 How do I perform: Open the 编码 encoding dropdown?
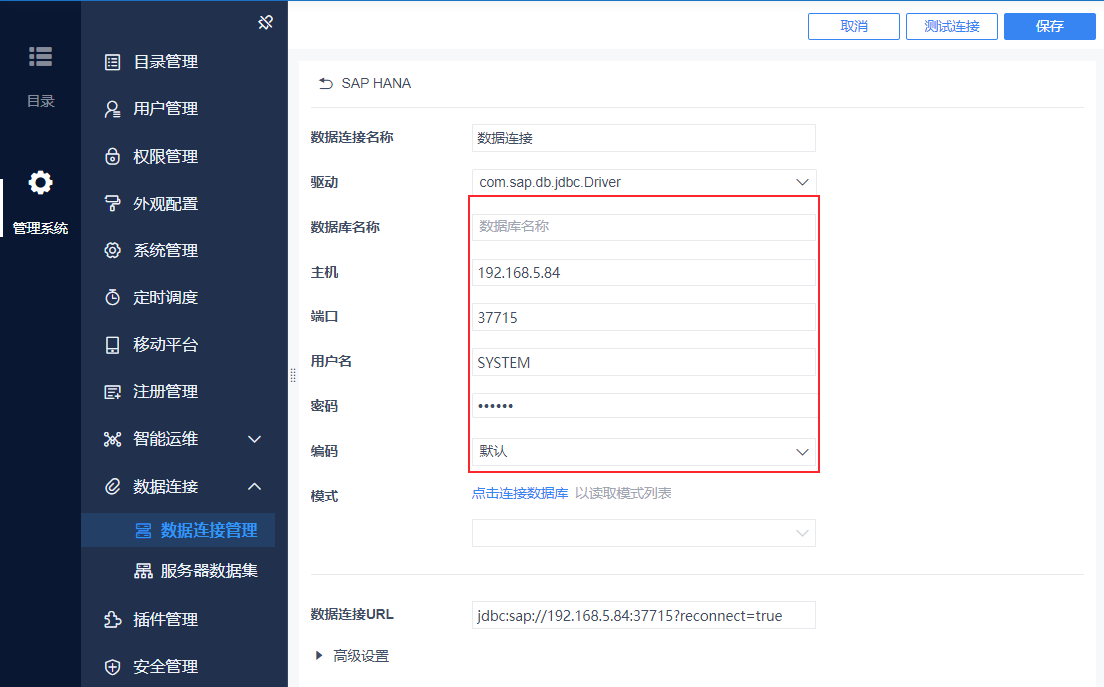pos(644,452)
